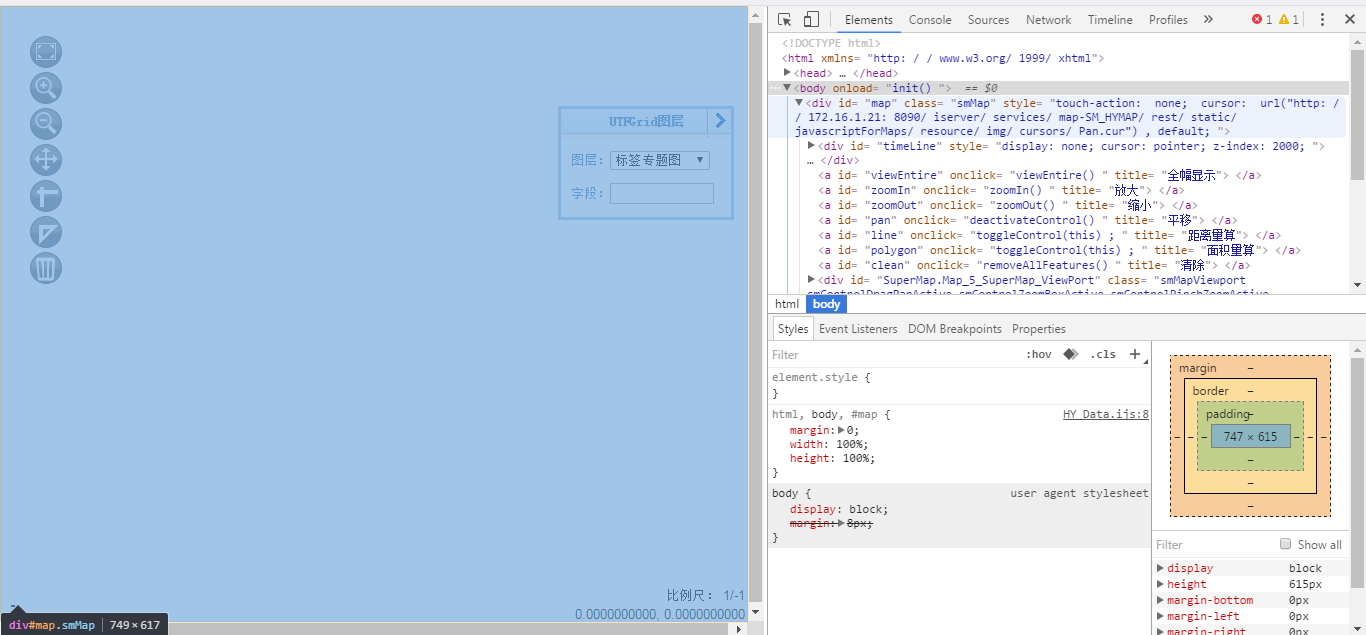The height and width of the screenshot is (635, 1366).
Task: Clear all features with the trash icon
Action: (x=46, y=268)
